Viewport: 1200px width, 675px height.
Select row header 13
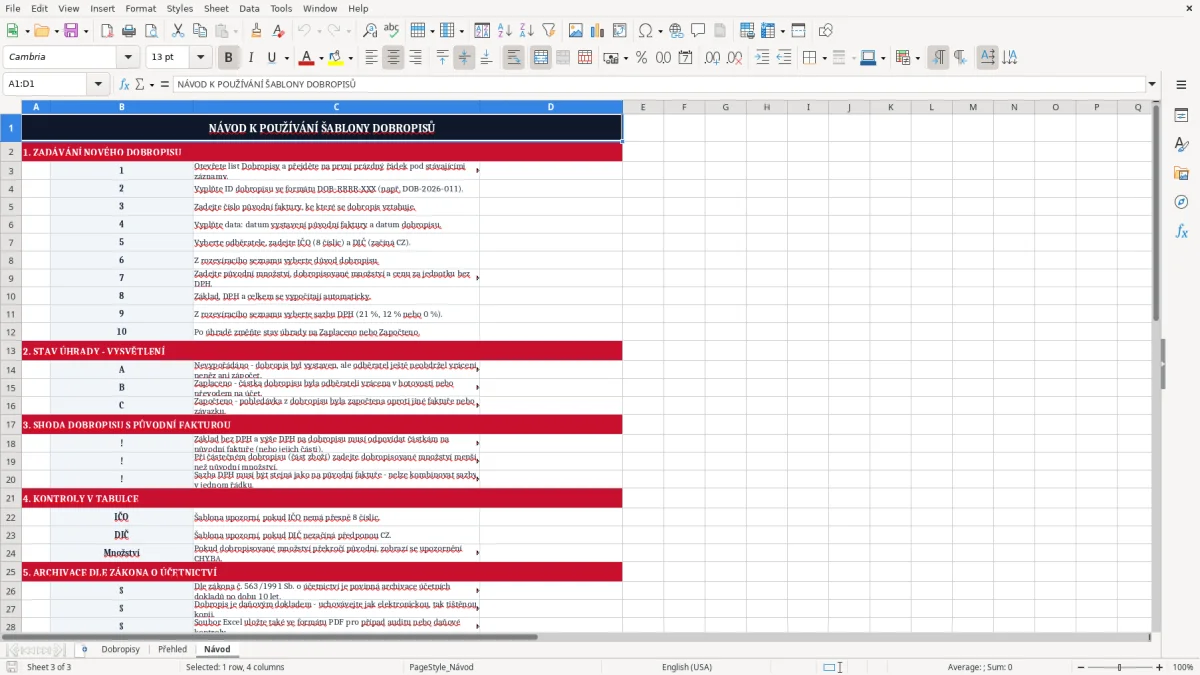11,351
